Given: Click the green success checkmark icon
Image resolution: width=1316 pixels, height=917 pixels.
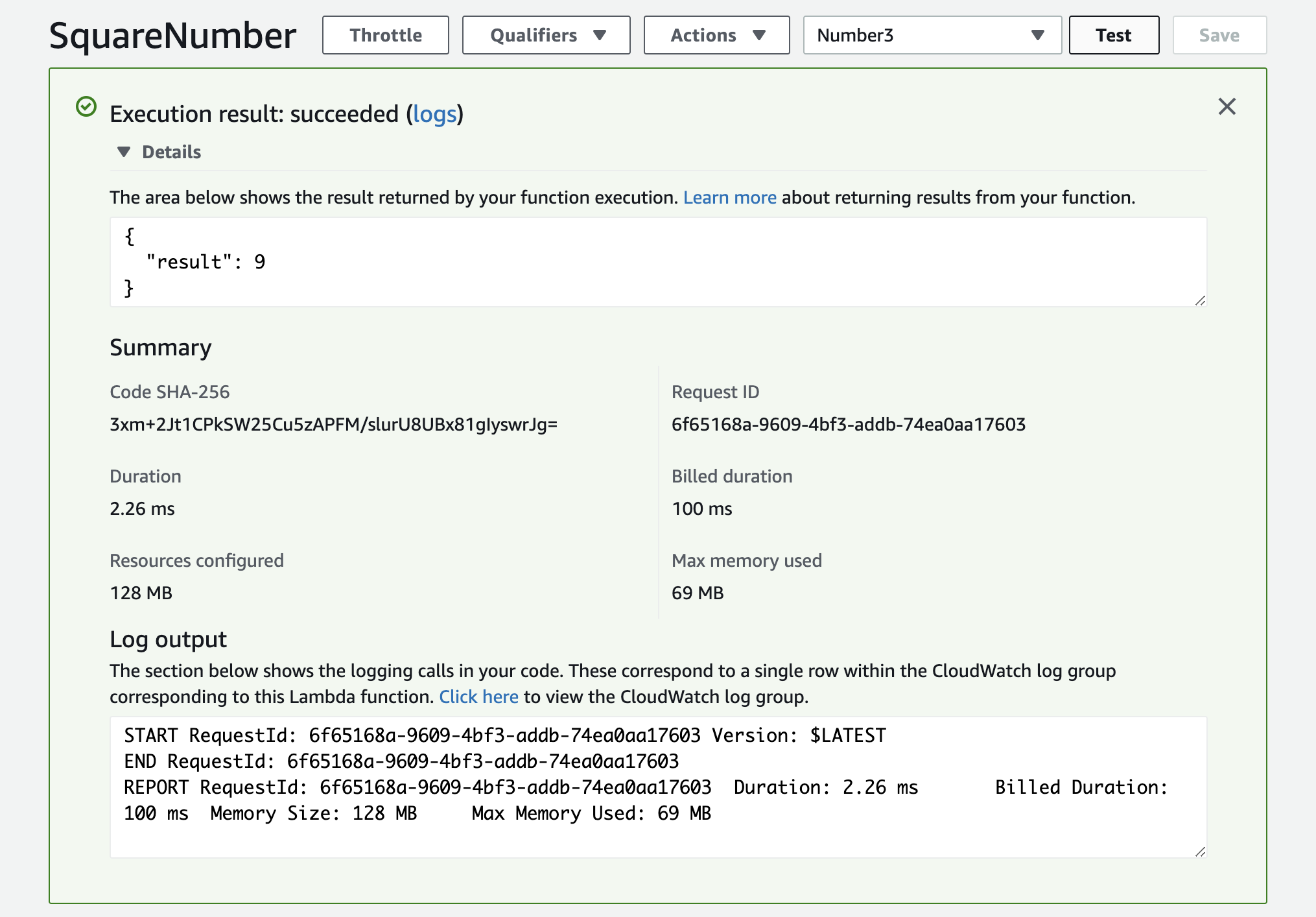Looking at the screenshot, I should pyautogui.click(x=86, y=106).
